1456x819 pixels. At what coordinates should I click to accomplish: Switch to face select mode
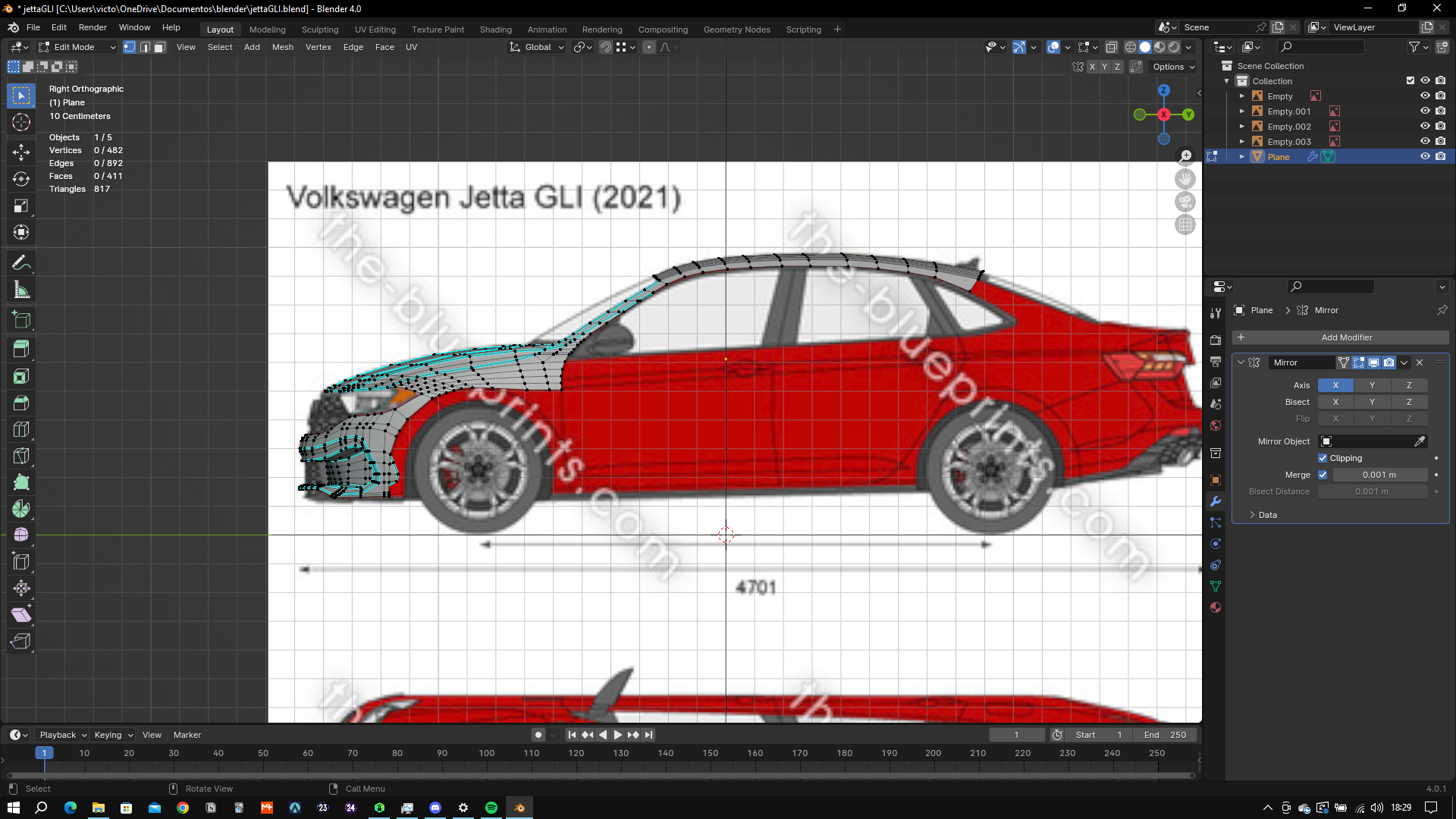coord(160,47)
